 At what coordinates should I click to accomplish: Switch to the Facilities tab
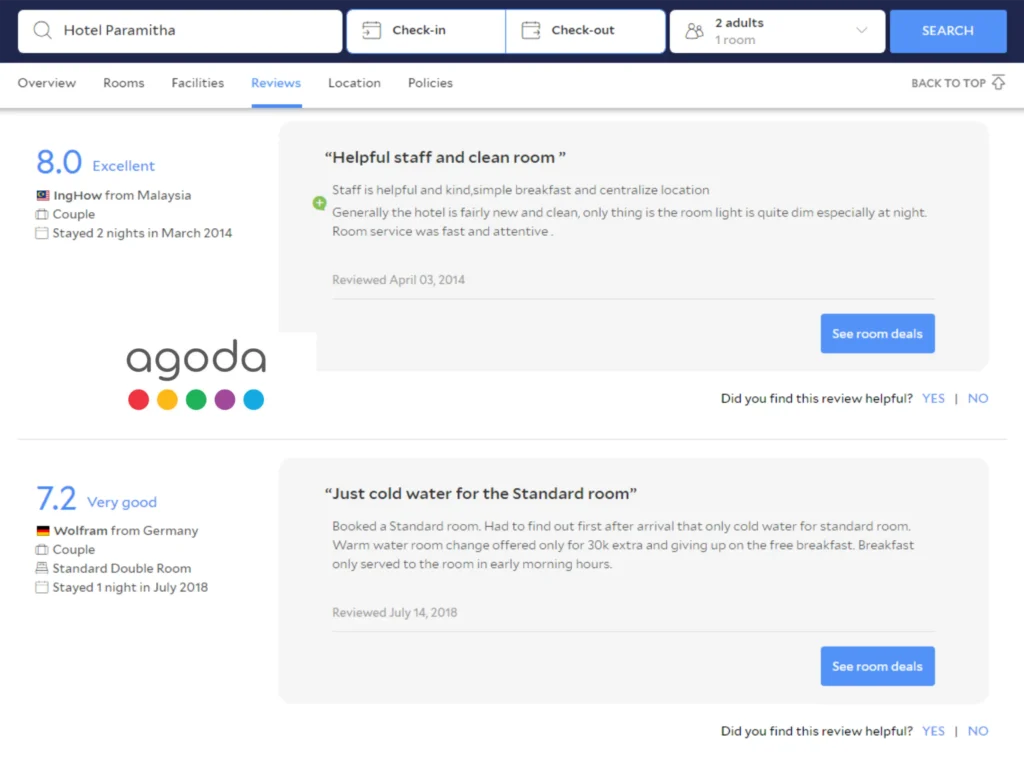click(198, 83)
